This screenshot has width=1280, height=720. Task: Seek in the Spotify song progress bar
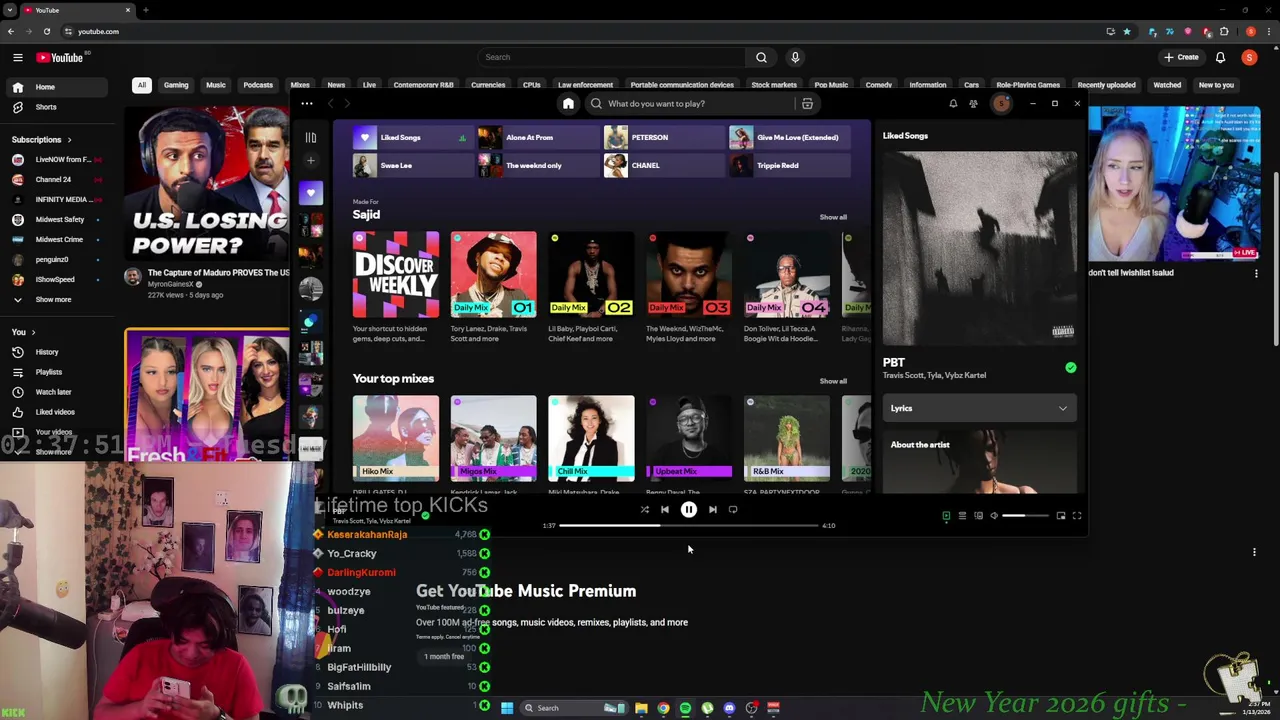(x=689, y=525)
